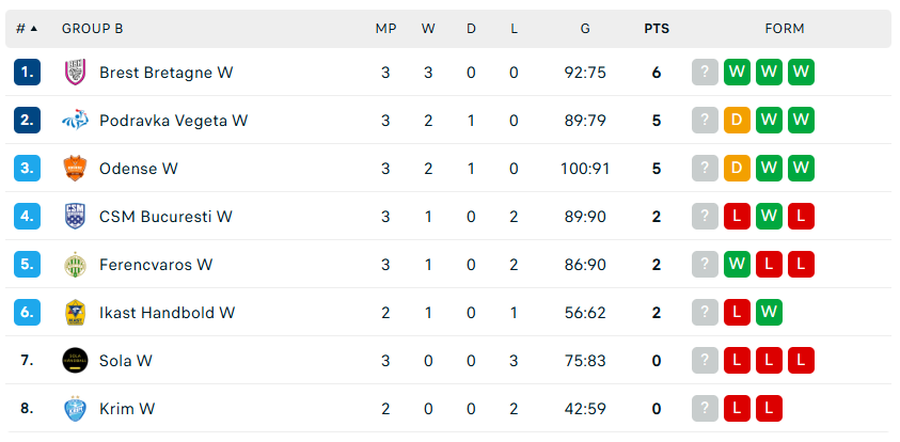This screenshot has width=900, height=442.
Task: Sort standings by the # rank column
Action: coord(27,29)
